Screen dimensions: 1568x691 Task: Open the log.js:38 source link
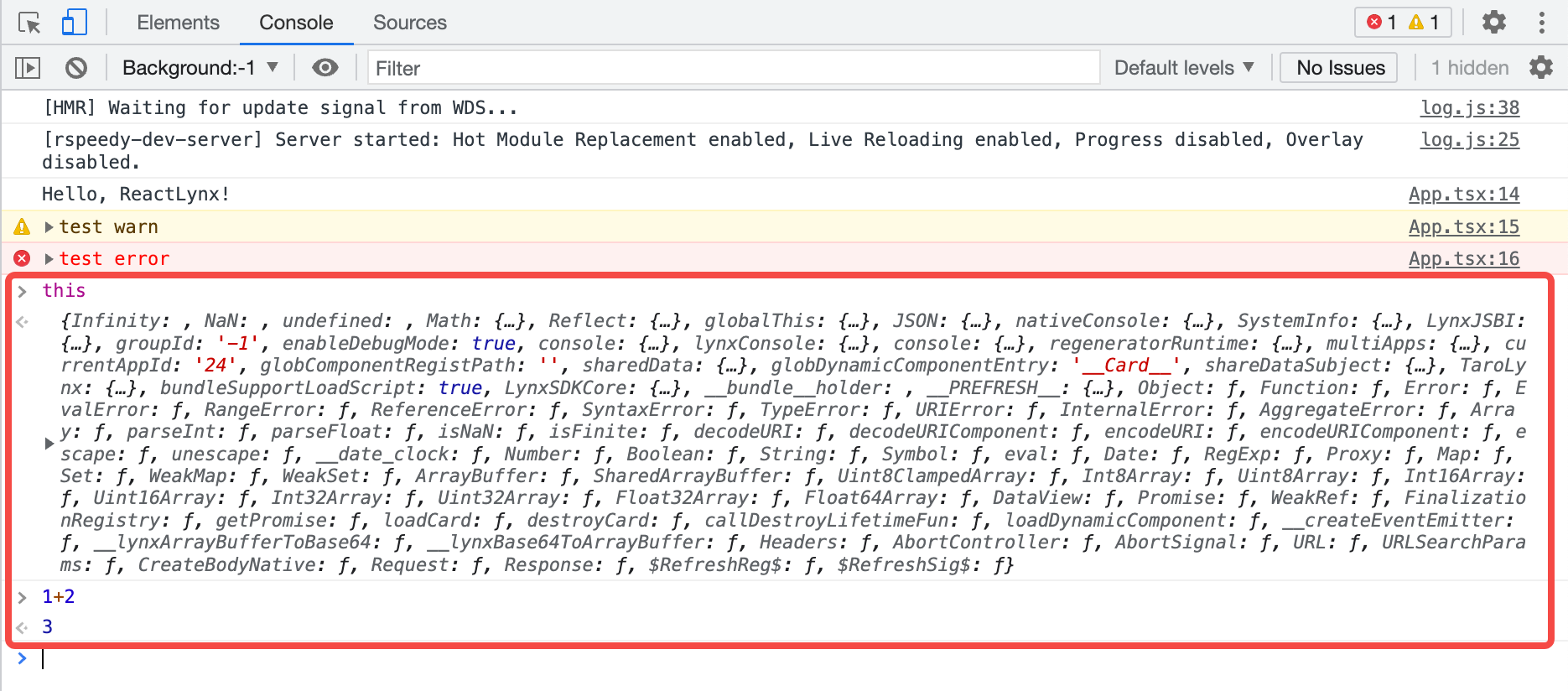(x=1470, y=108)
